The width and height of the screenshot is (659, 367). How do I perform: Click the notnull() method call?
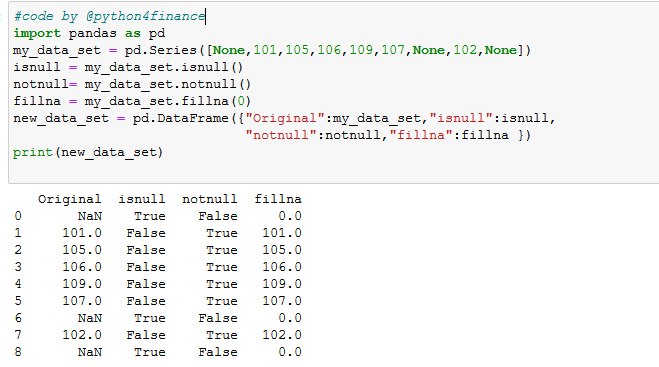216,84
